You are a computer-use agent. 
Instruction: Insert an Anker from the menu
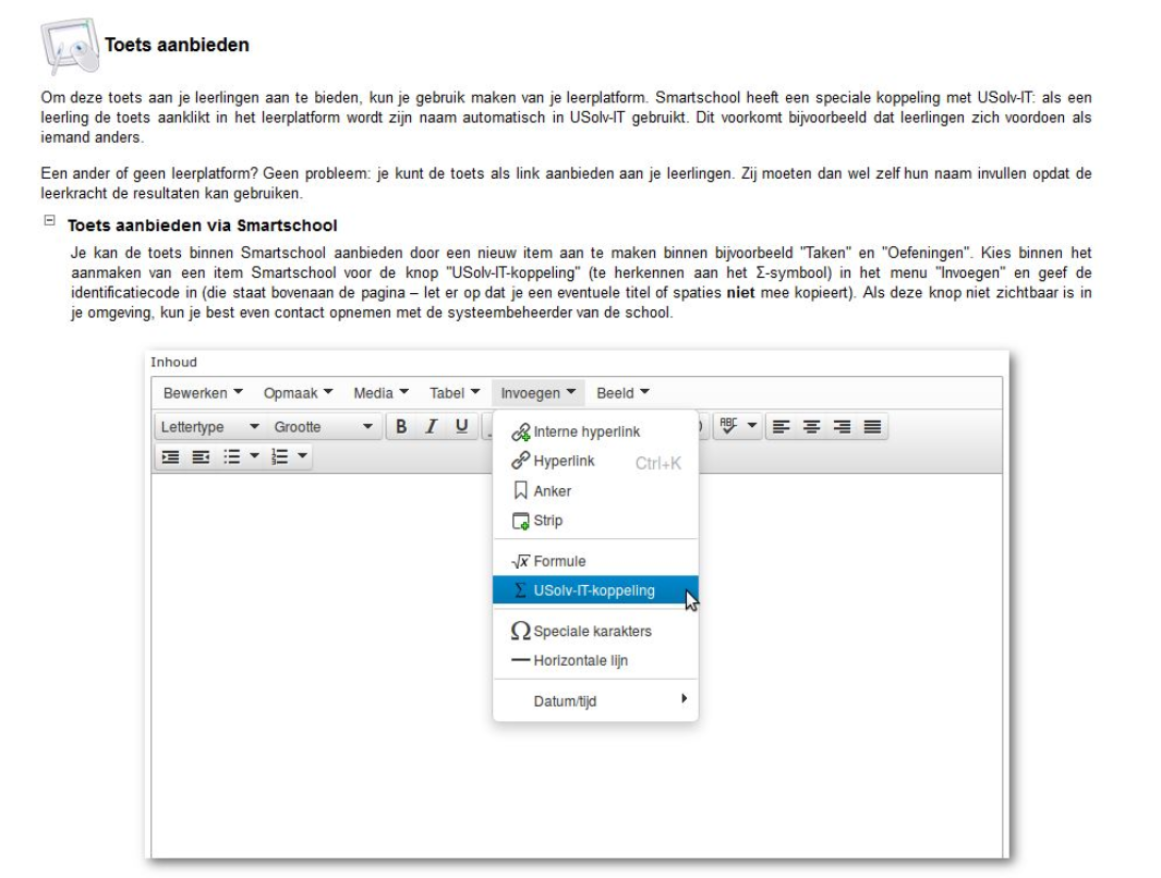click(595, 491)
